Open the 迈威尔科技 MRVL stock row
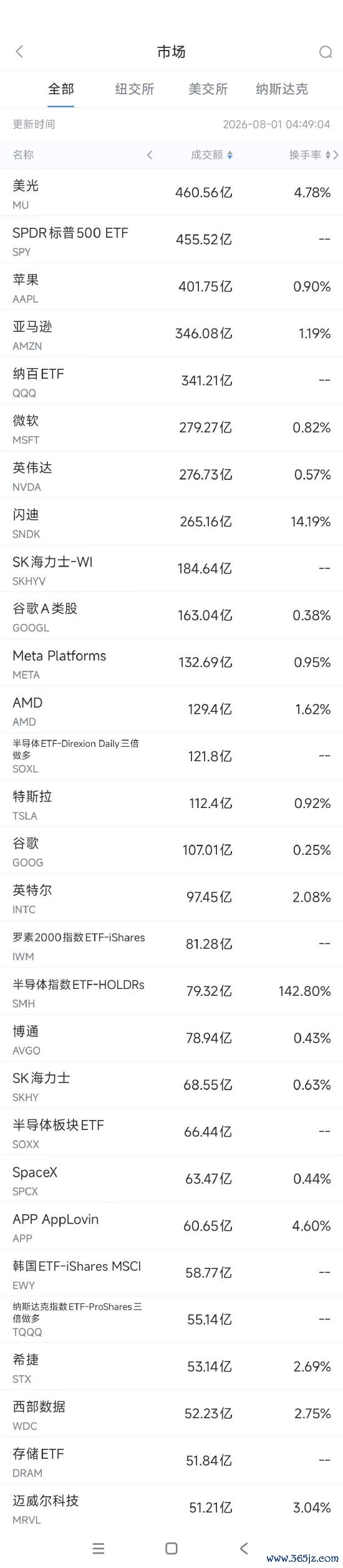The width and height of the screenshot is (343, 1568). point(171,1508)
